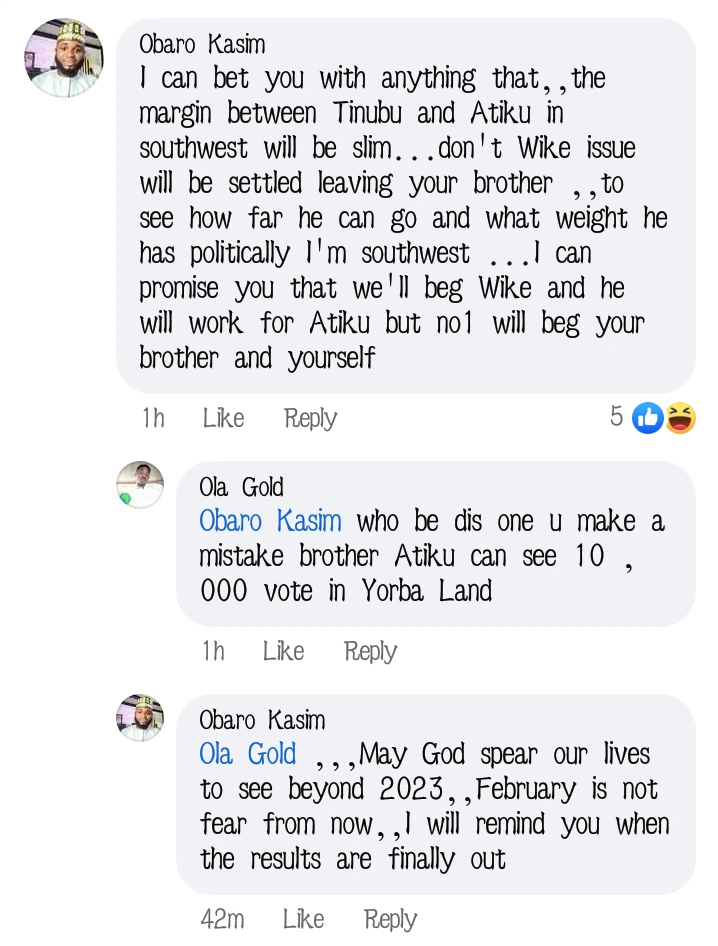
Task: Open reaction count of 5
Action: (x=617, y=417)
